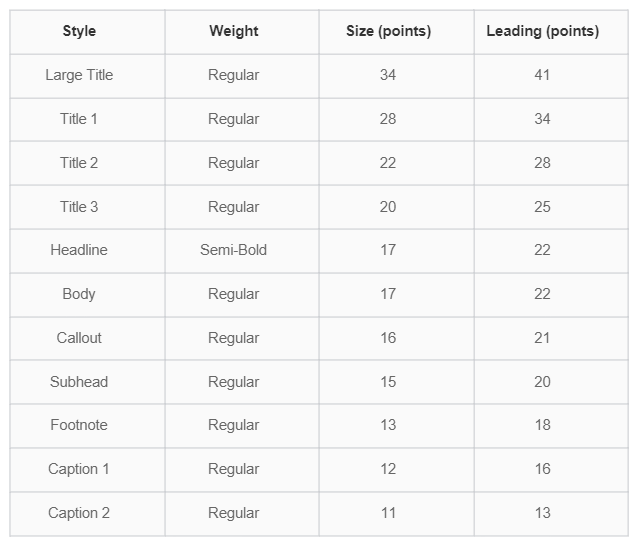Select the Headline style cell
This screenshot has width=639, height=544.
[79, 250]
